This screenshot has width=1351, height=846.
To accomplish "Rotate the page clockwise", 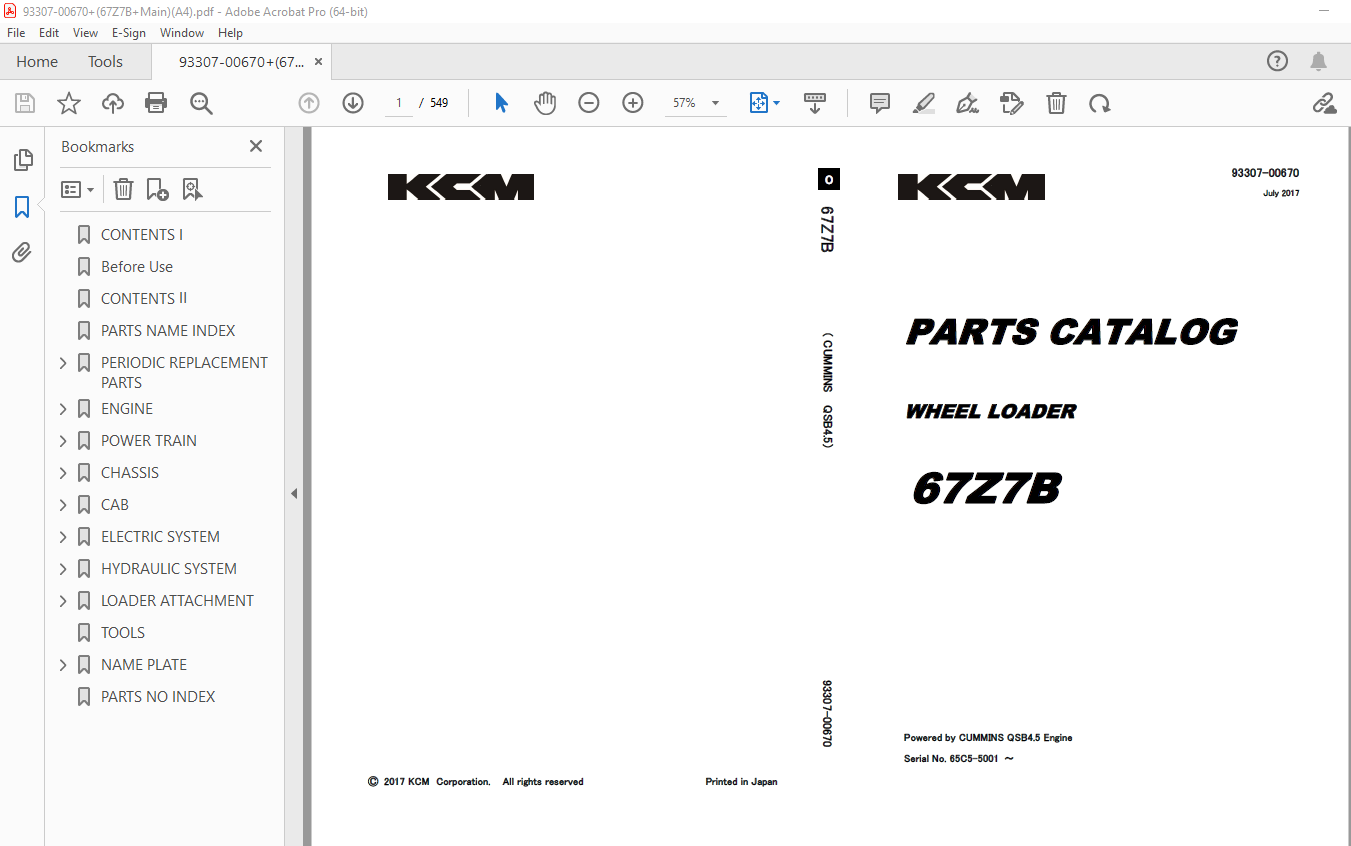I will point(1100,103).
